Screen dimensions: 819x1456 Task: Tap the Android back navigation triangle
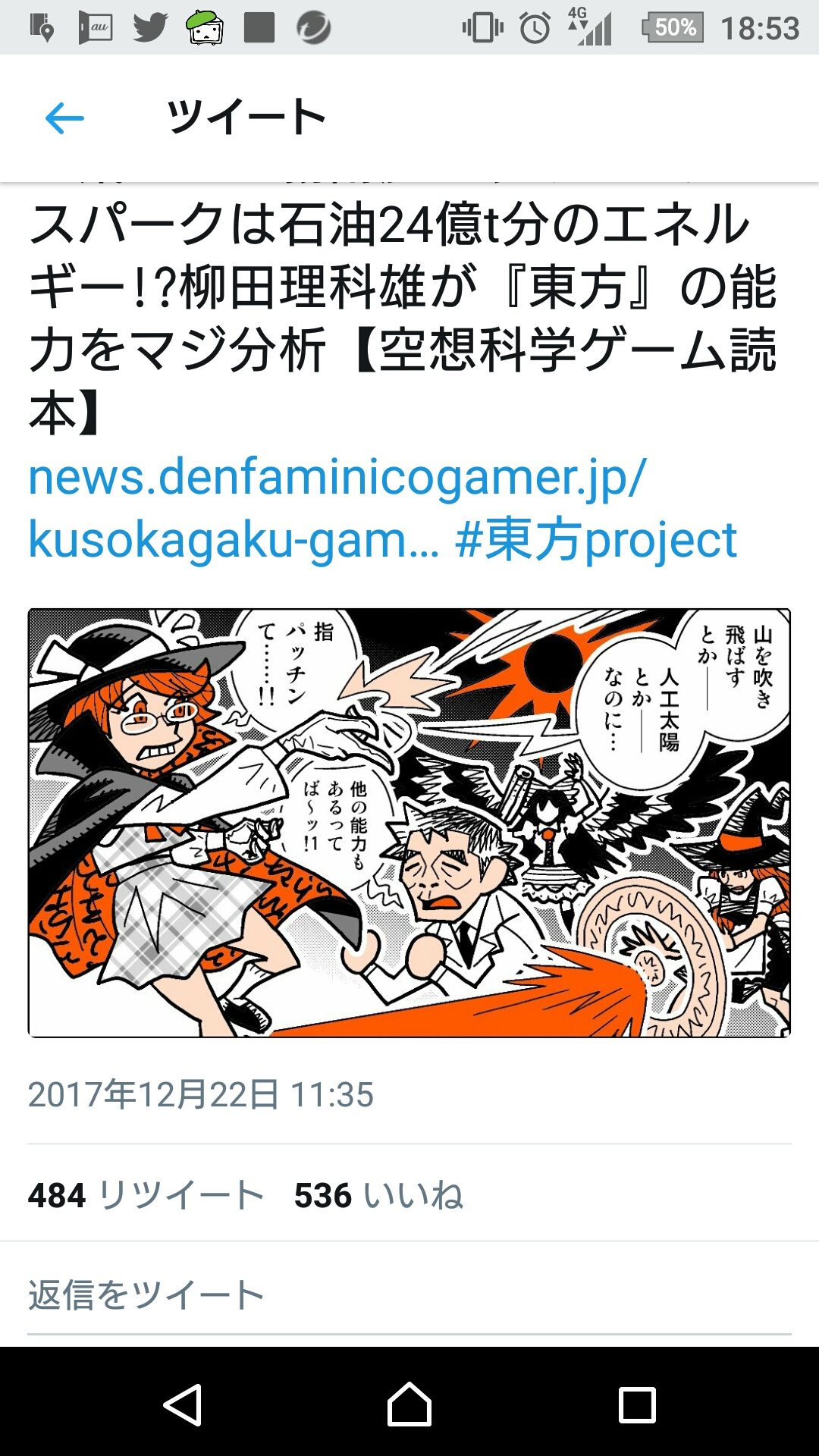pos(183,1404)
